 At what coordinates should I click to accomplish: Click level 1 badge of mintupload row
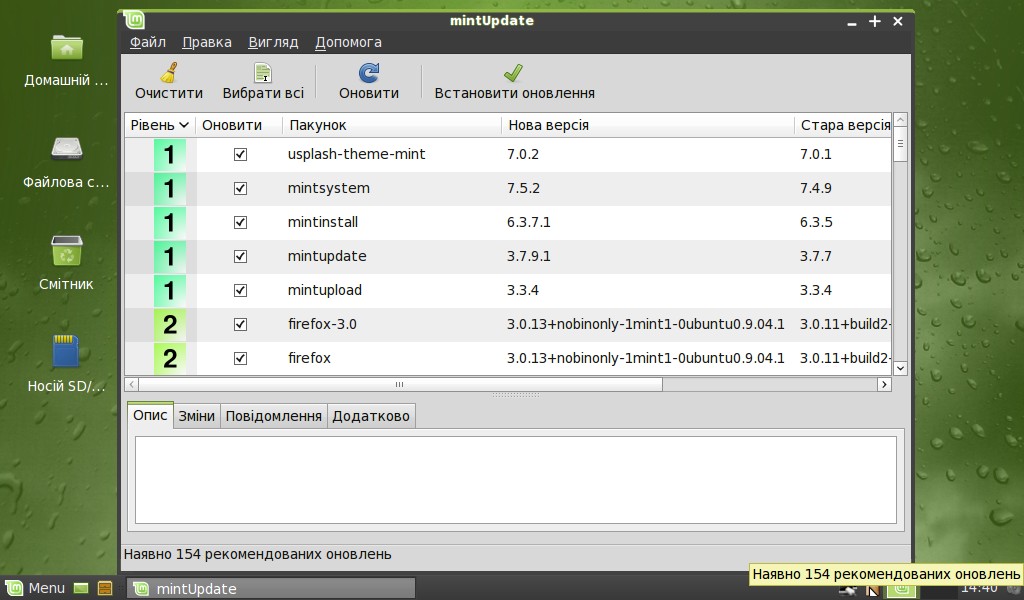click(x=170, y=291)
